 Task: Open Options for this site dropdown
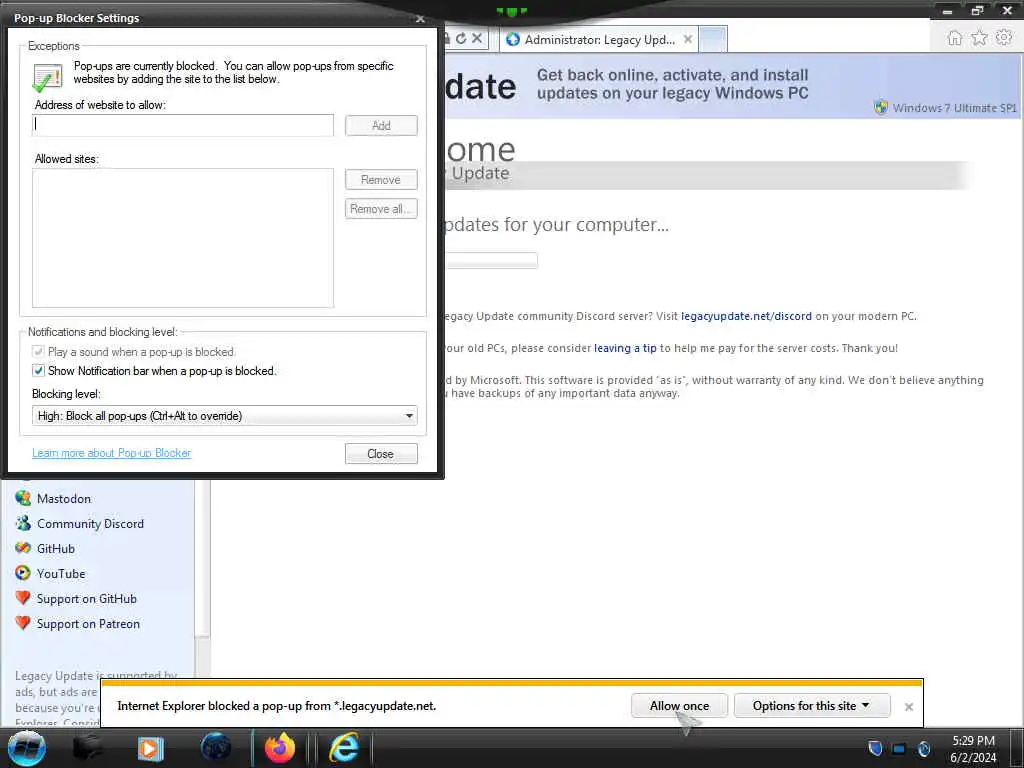coord(812,705)
